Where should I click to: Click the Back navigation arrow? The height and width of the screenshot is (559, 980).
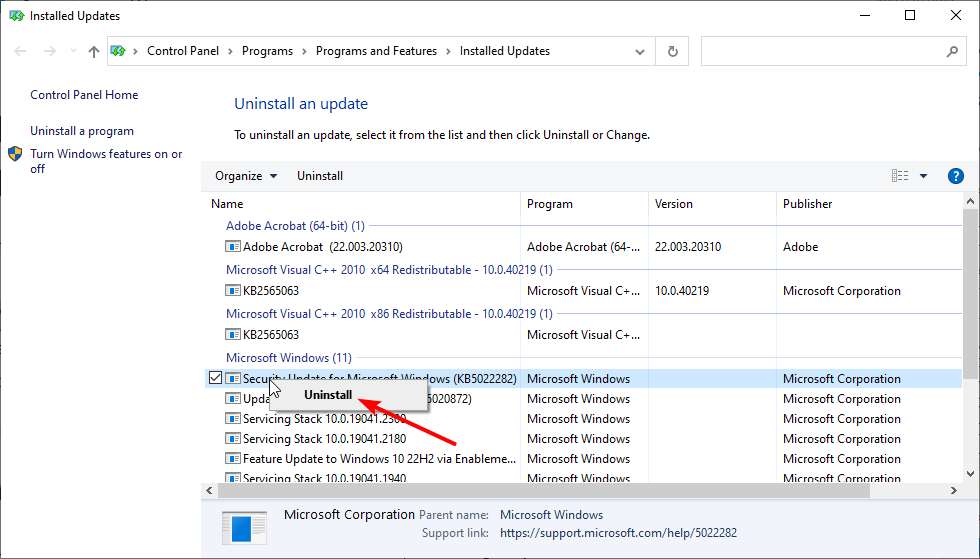20,51
